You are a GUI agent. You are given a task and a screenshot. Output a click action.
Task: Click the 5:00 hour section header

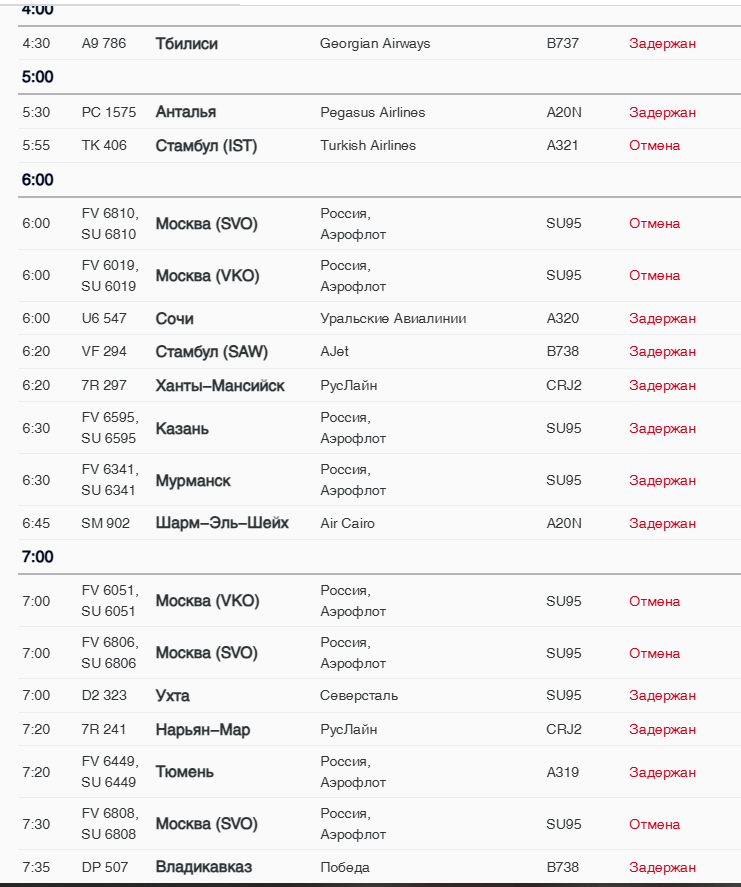[x=38, y=77]
